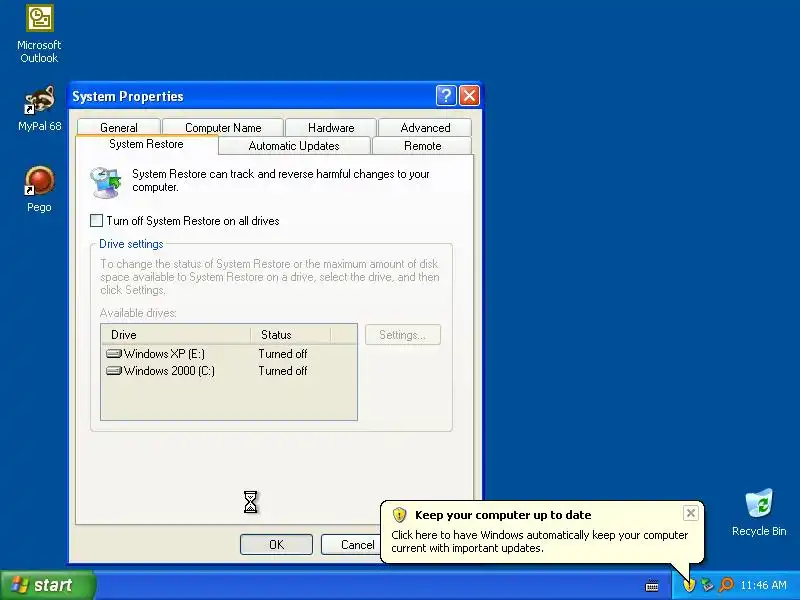Open the Advanced tab
Viewport: 800px width, 600px height.
(425, 128)
